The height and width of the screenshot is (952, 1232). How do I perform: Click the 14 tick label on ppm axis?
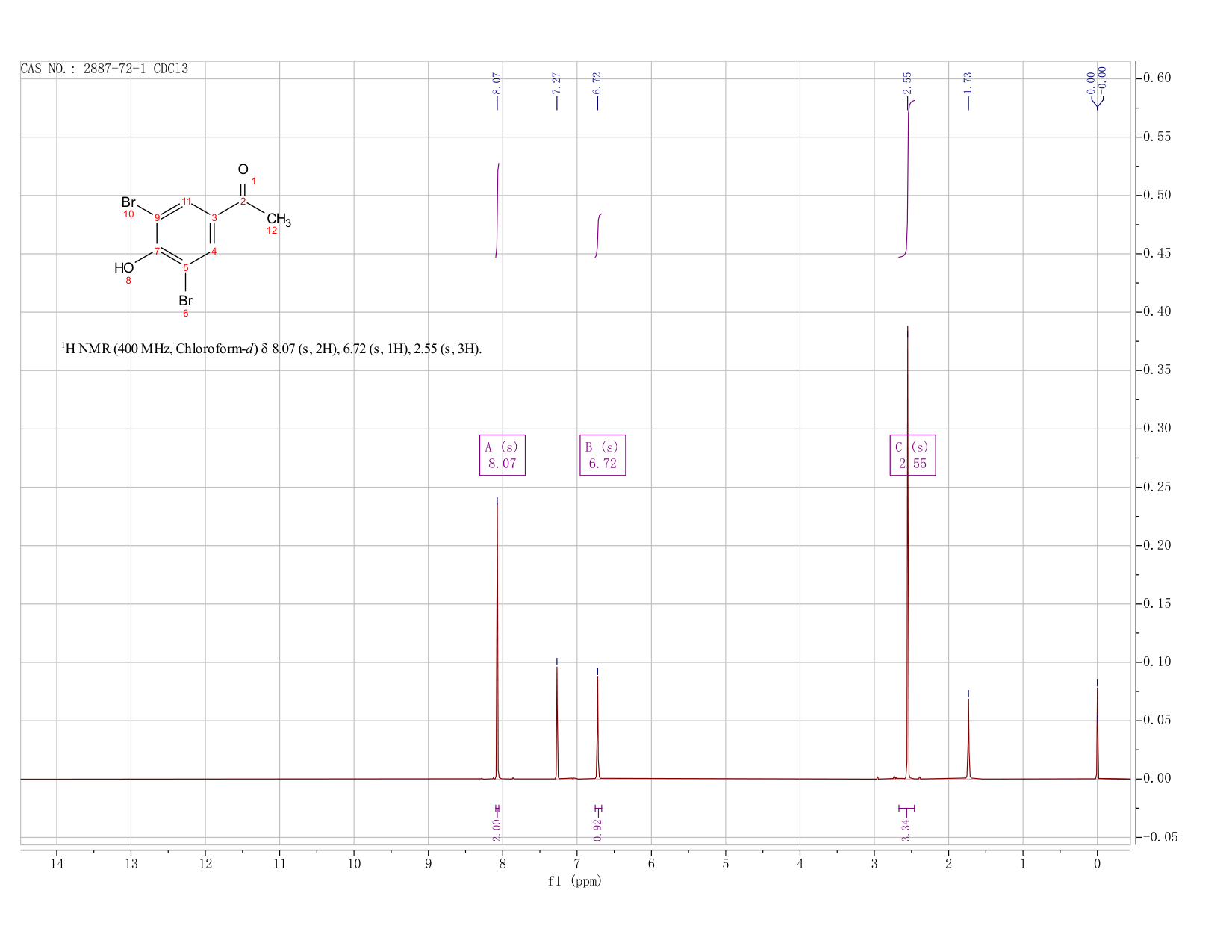57,864
